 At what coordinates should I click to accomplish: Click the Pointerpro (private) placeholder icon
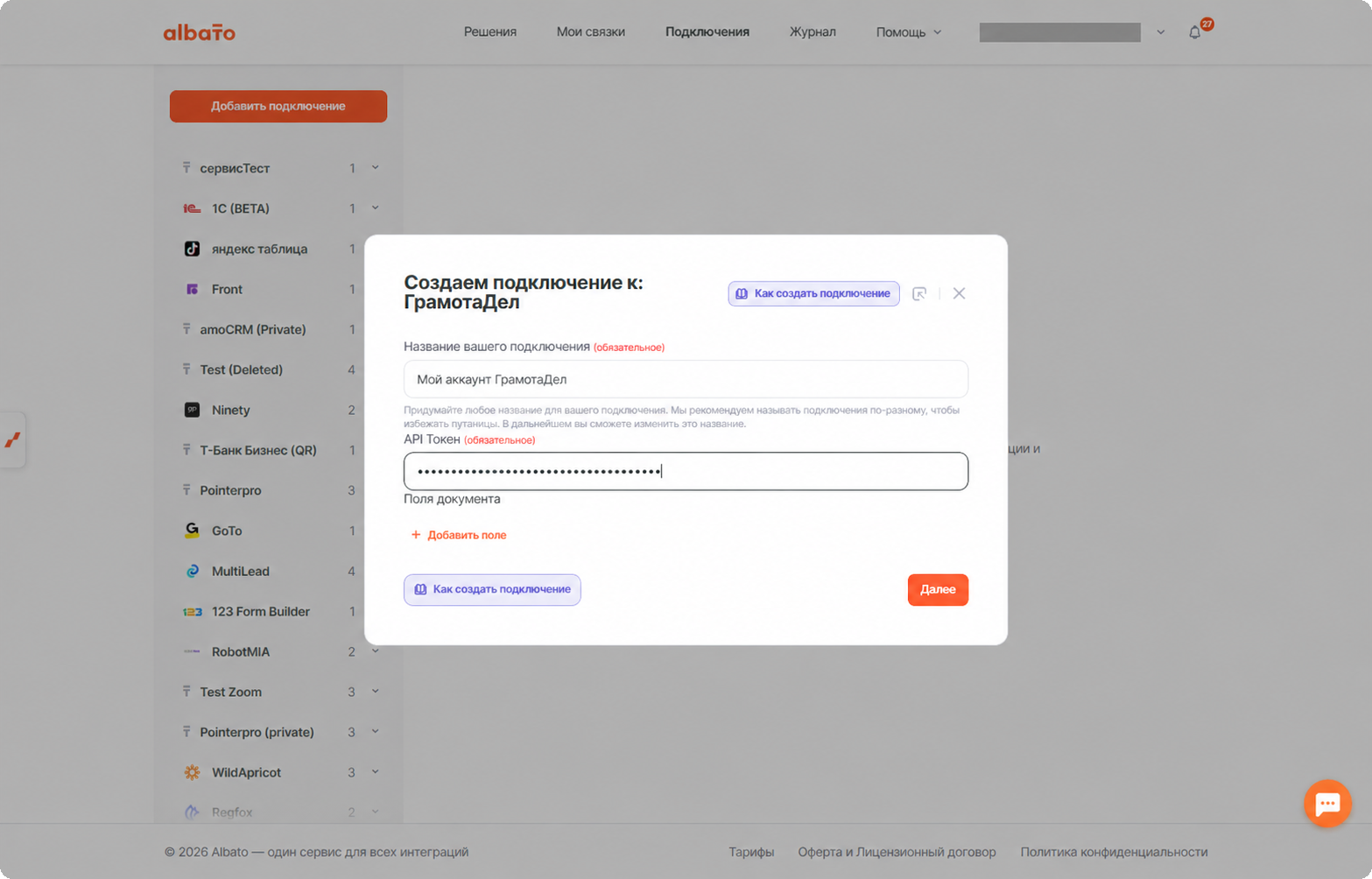(x=186, y=731)
